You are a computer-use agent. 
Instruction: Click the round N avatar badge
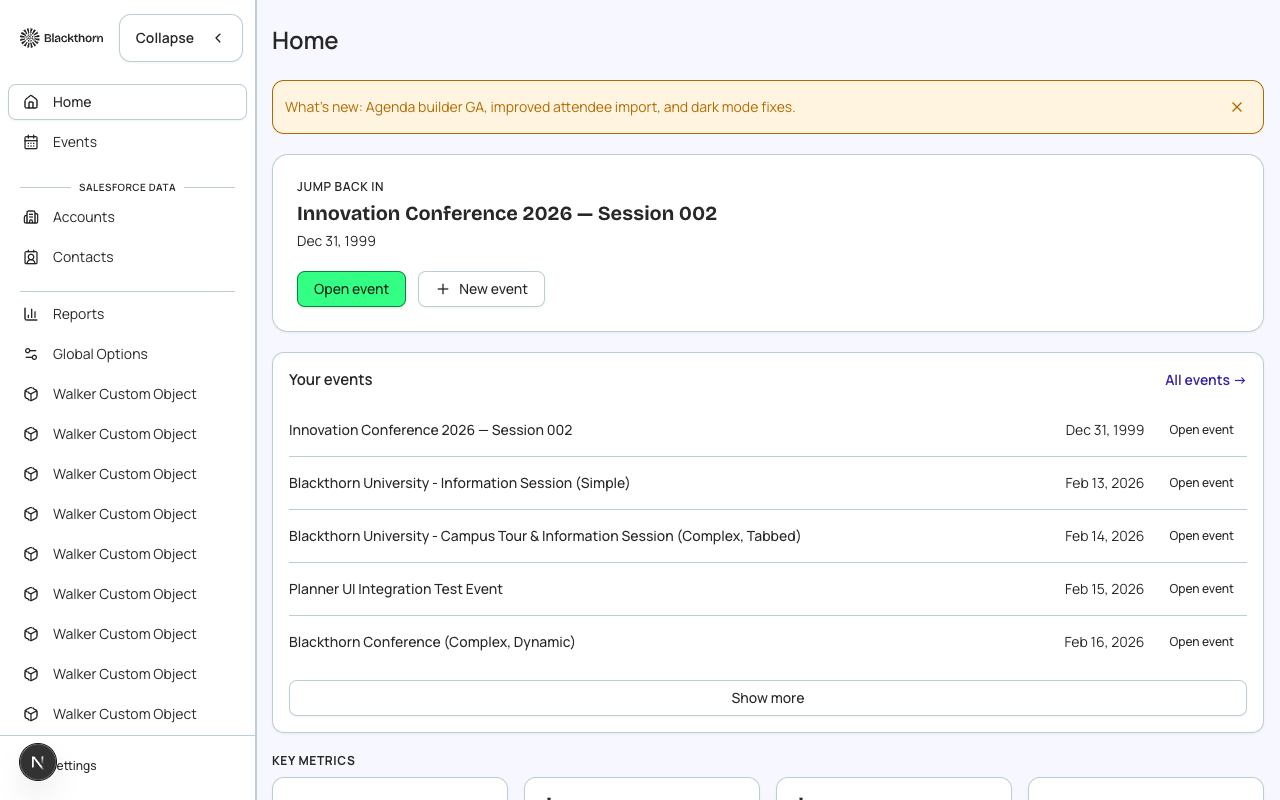pyautogui.click(x=38, y=762)
